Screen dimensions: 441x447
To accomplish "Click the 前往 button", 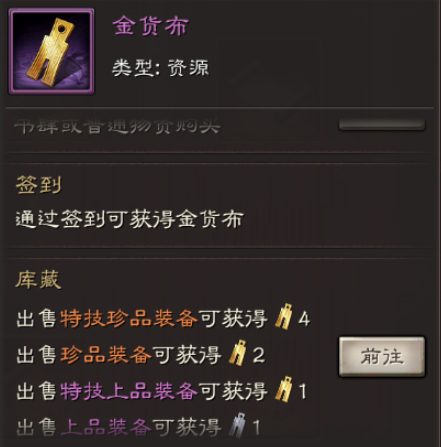I will 382,357.
